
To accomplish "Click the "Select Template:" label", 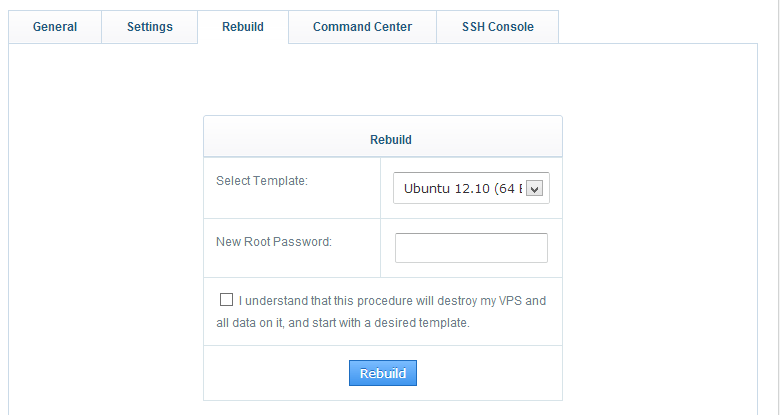I will click(x=262, y=181).
